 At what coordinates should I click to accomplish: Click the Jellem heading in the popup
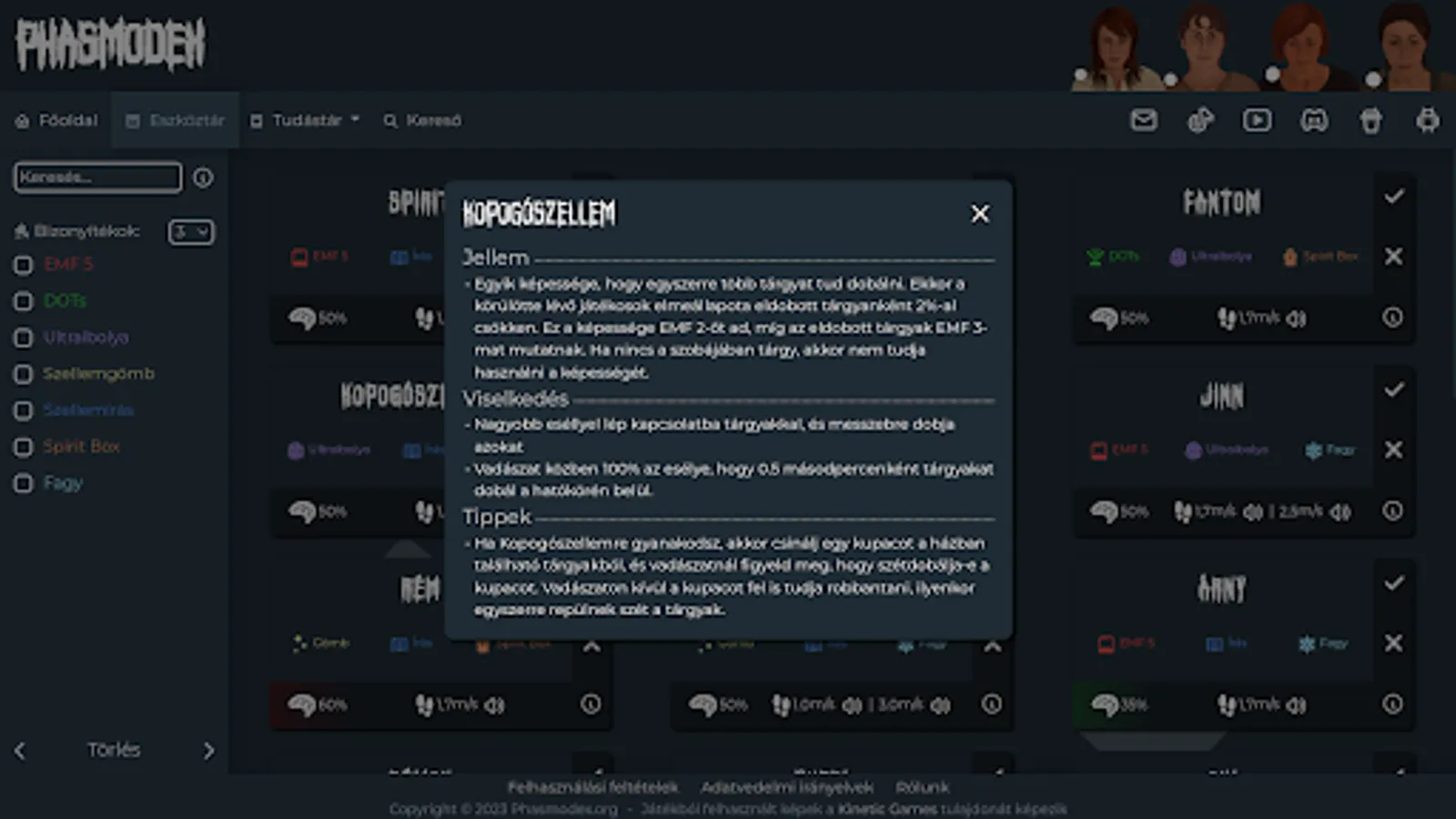495,258
